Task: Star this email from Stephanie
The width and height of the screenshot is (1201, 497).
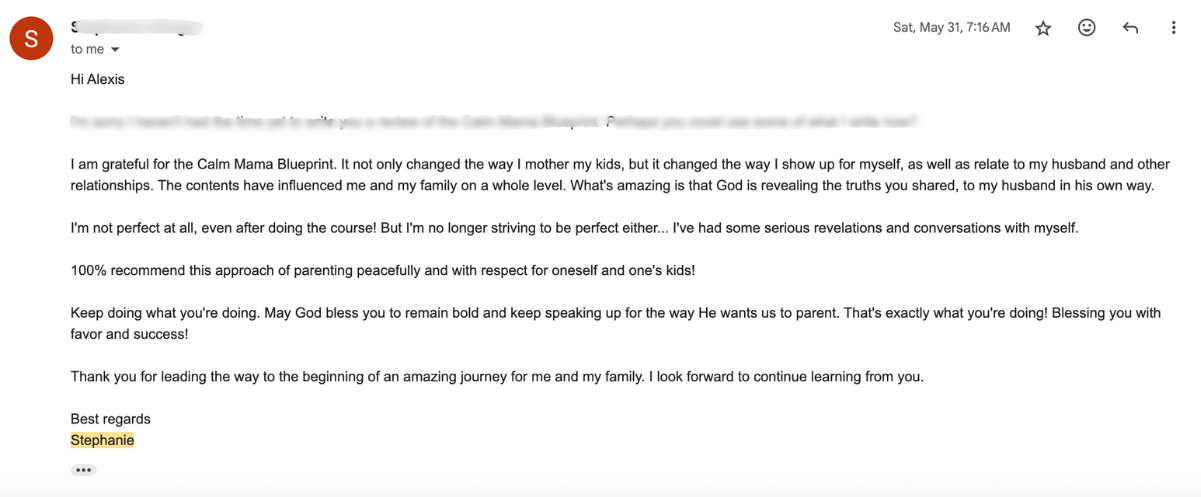Action: tap(1043, 28)
